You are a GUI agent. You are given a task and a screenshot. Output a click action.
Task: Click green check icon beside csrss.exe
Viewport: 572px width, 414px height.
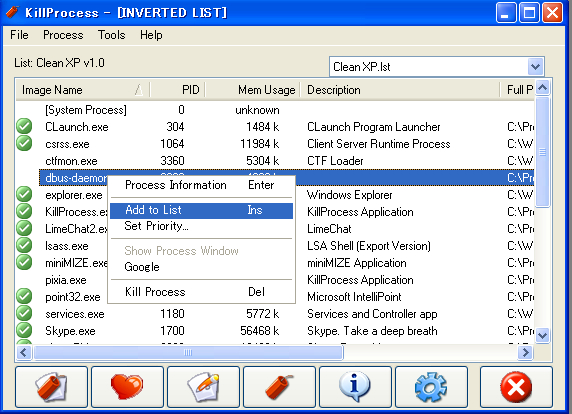[24, 143]
